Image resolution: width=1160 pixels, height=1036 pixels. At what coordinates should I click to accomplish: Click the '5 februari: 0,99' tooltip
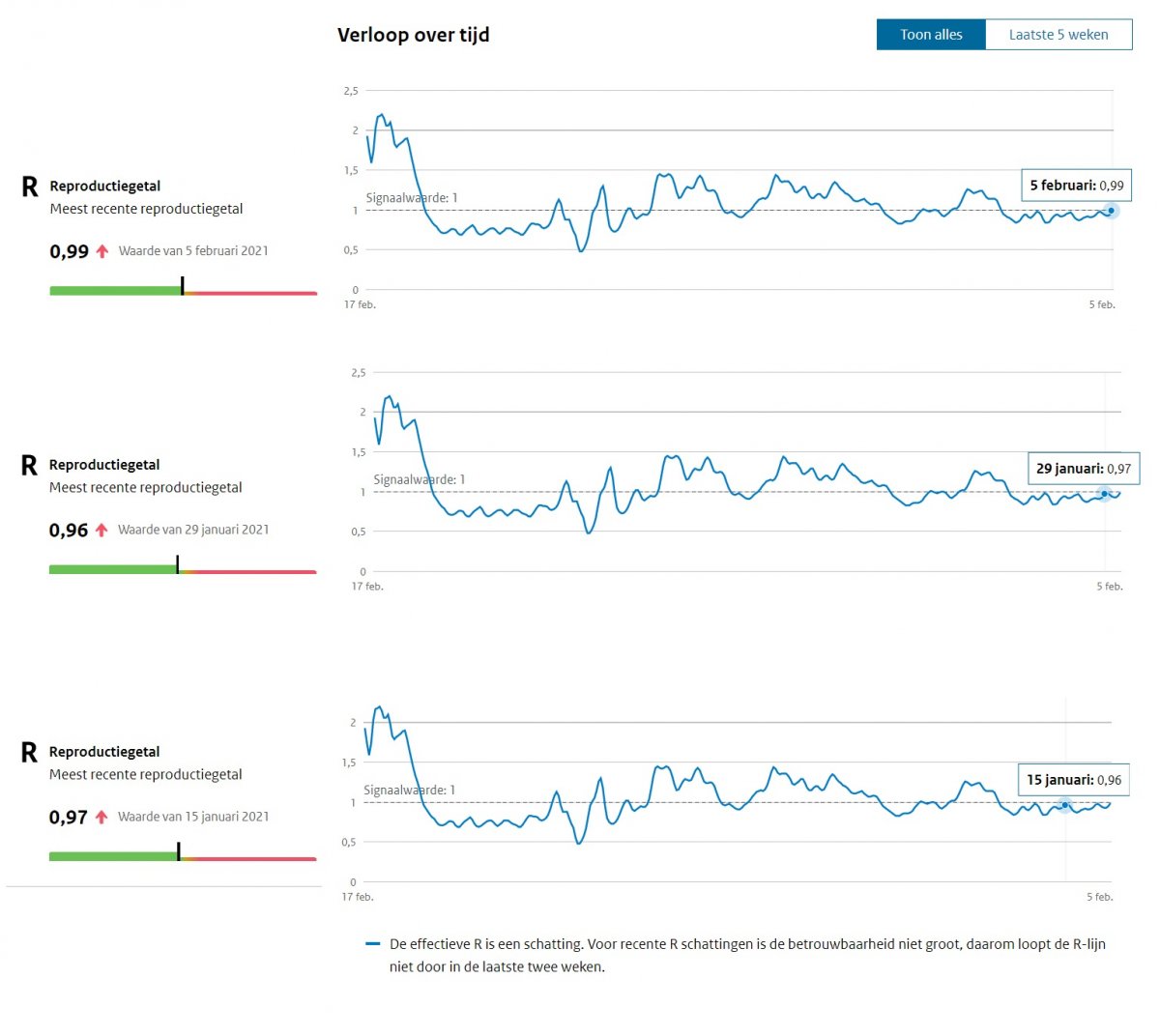(x=1076, y=186)
